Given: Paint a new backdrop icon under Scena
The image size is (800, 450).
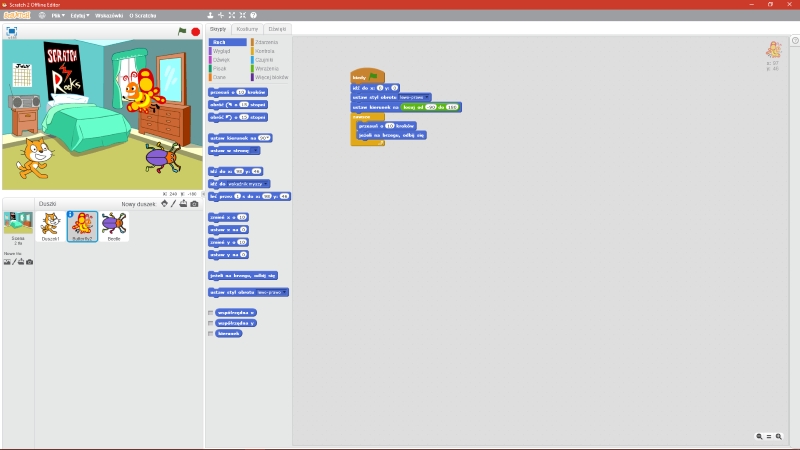Looking at the screenshot, I should (x=14, y=262).
